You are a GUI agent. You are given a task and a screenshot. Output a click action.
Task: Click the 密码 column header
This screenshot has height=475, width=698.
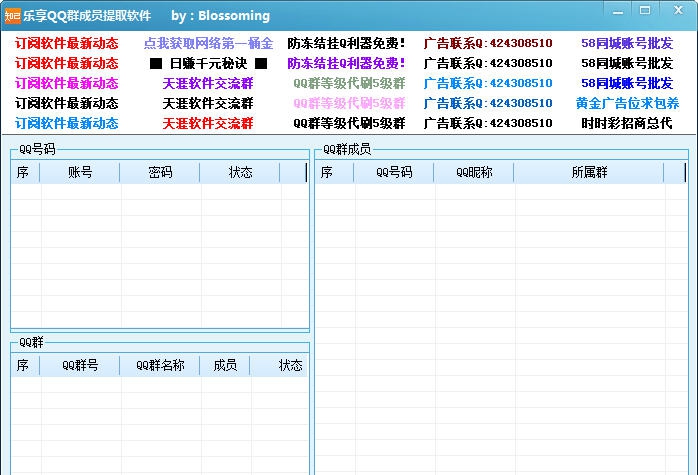160,172
